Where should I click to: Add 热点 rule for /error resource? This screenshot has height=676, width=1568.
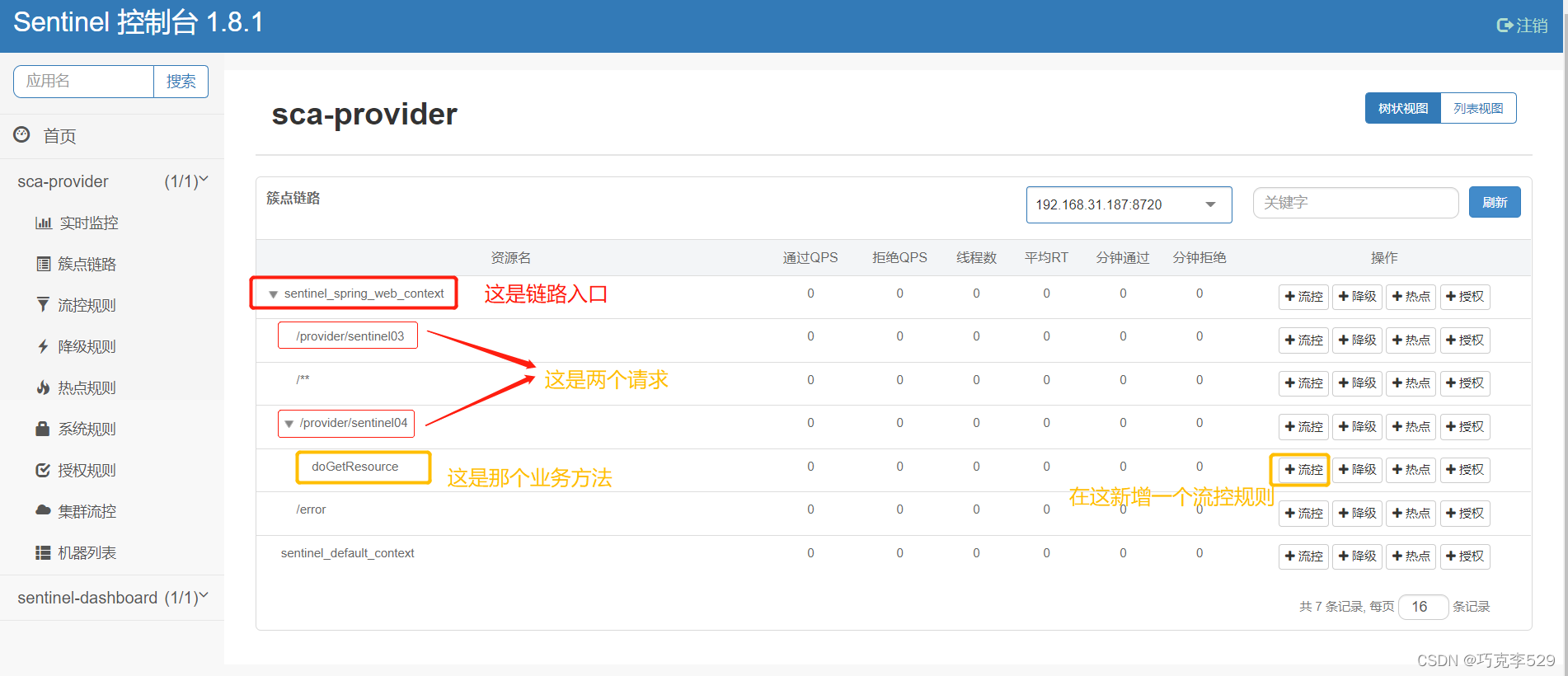(x=1411, y=513)
